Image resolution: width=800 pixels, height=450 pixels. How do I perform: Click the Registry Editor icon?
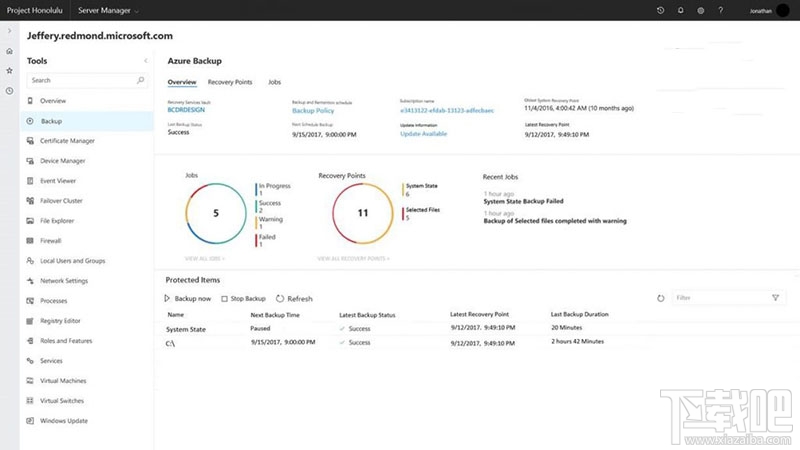pyautogui.click(x=30, y=320)
